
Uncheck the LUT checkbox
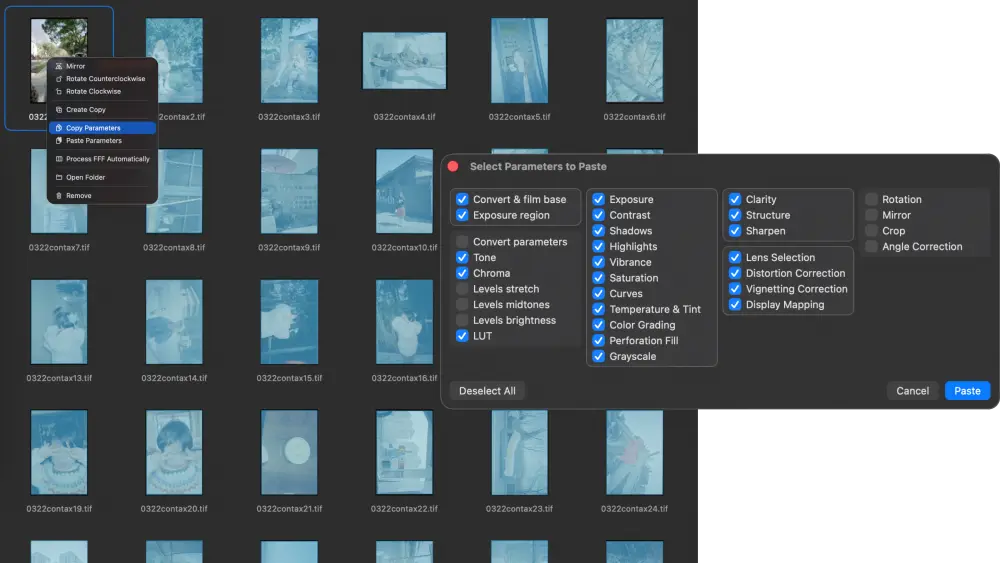pos(462,336)
